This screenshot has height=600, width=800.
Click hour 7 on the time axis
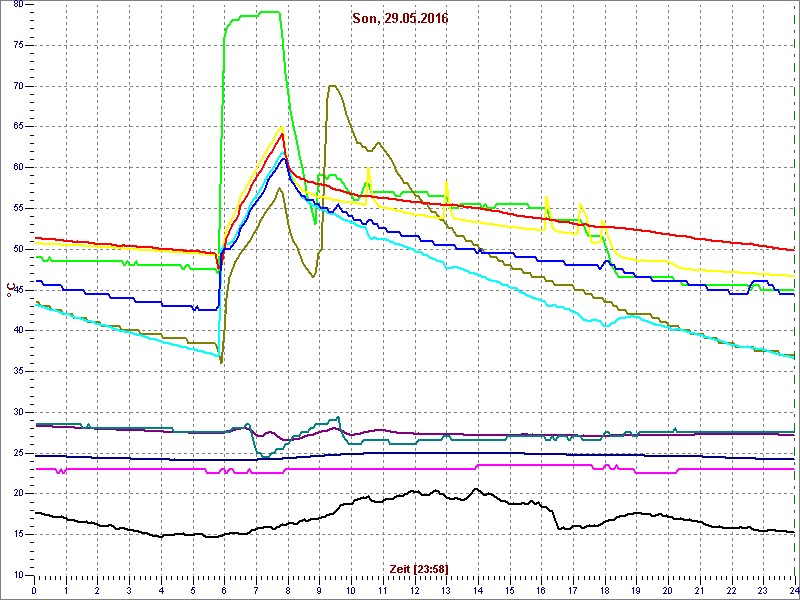pos(256,589)
